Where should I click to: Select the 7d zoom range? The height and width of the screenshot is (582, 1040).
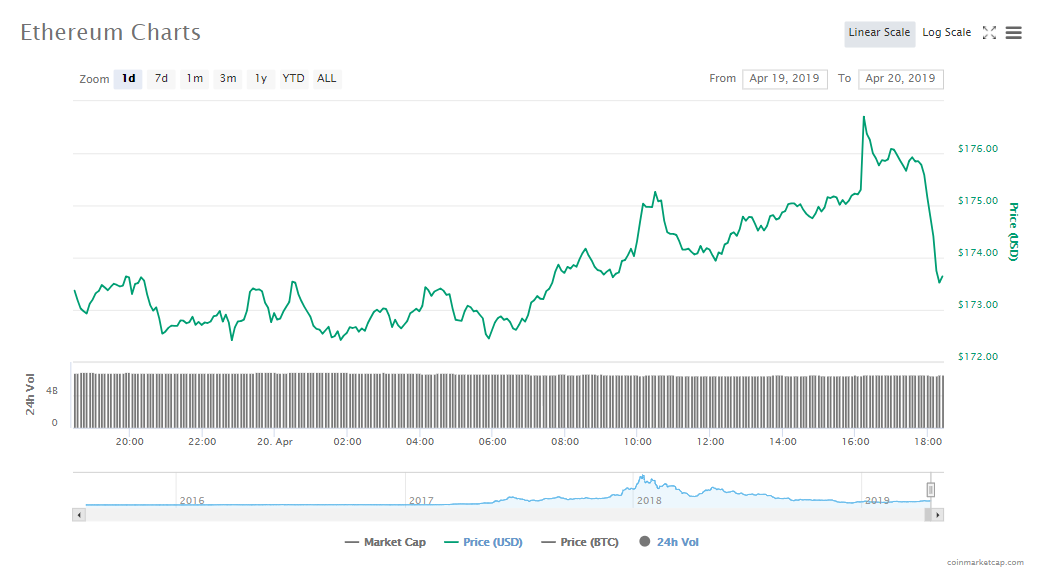[161, 79]
